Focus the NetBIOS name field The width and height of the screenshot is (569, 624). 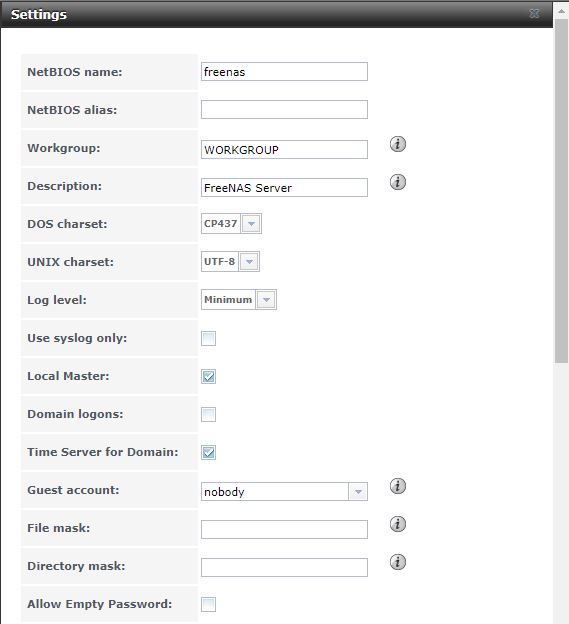pyautogui.click(x=284, y=72)
